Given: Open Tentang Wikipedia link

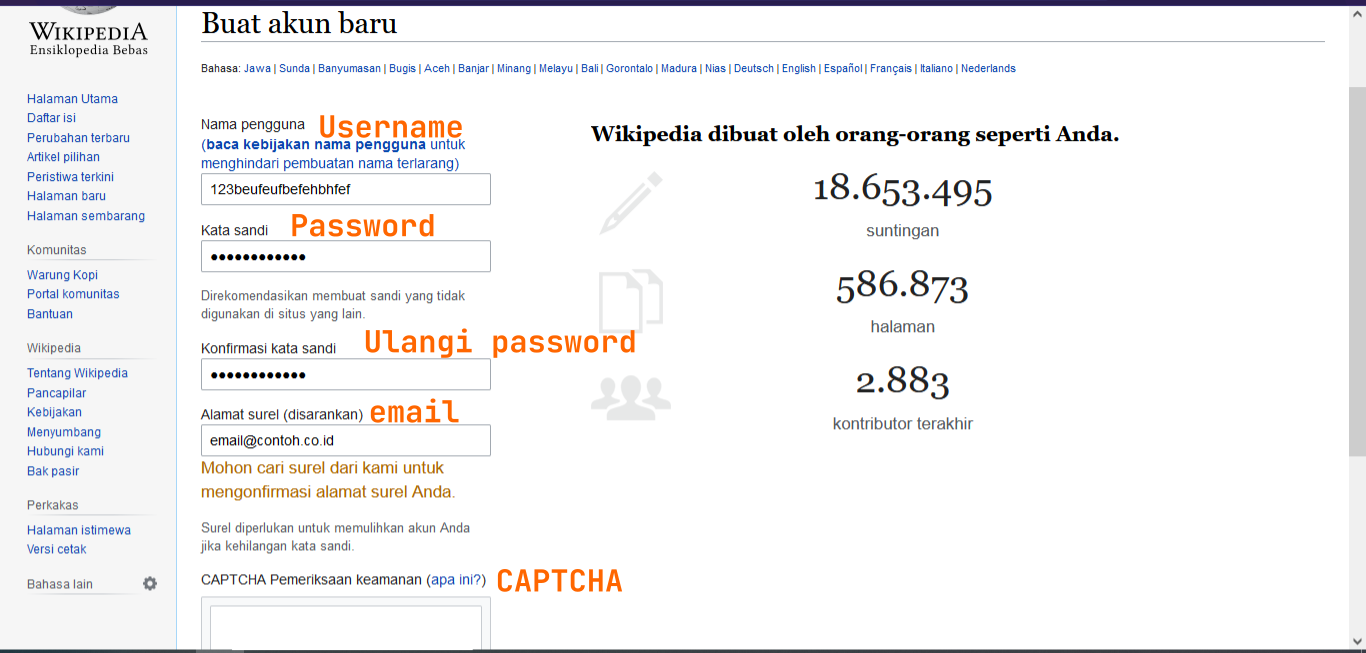Looking at the screenshot, I should coord(77,373).
